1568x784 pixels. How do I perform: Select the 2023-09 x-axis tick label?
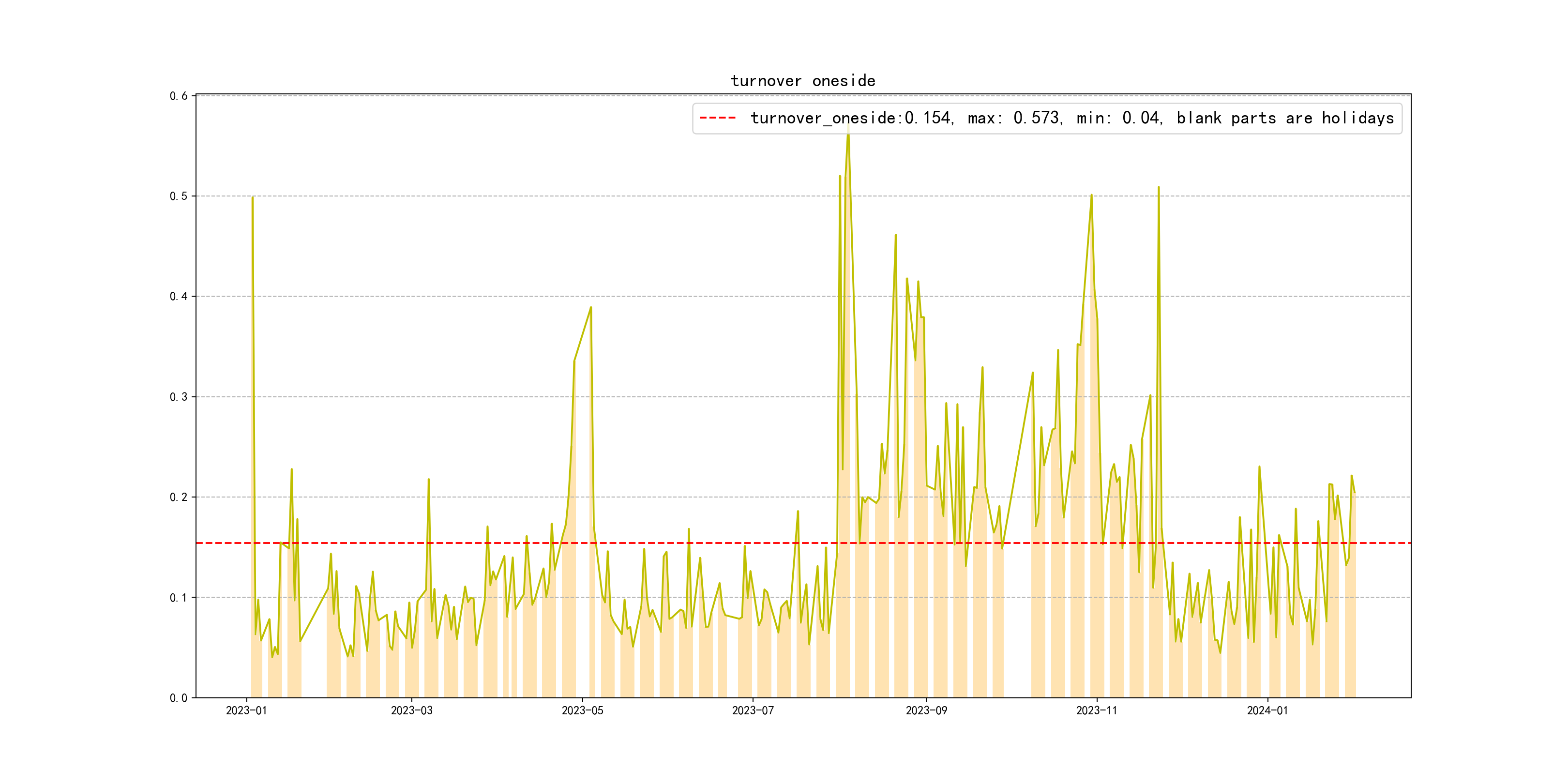[x=926, y=710]
